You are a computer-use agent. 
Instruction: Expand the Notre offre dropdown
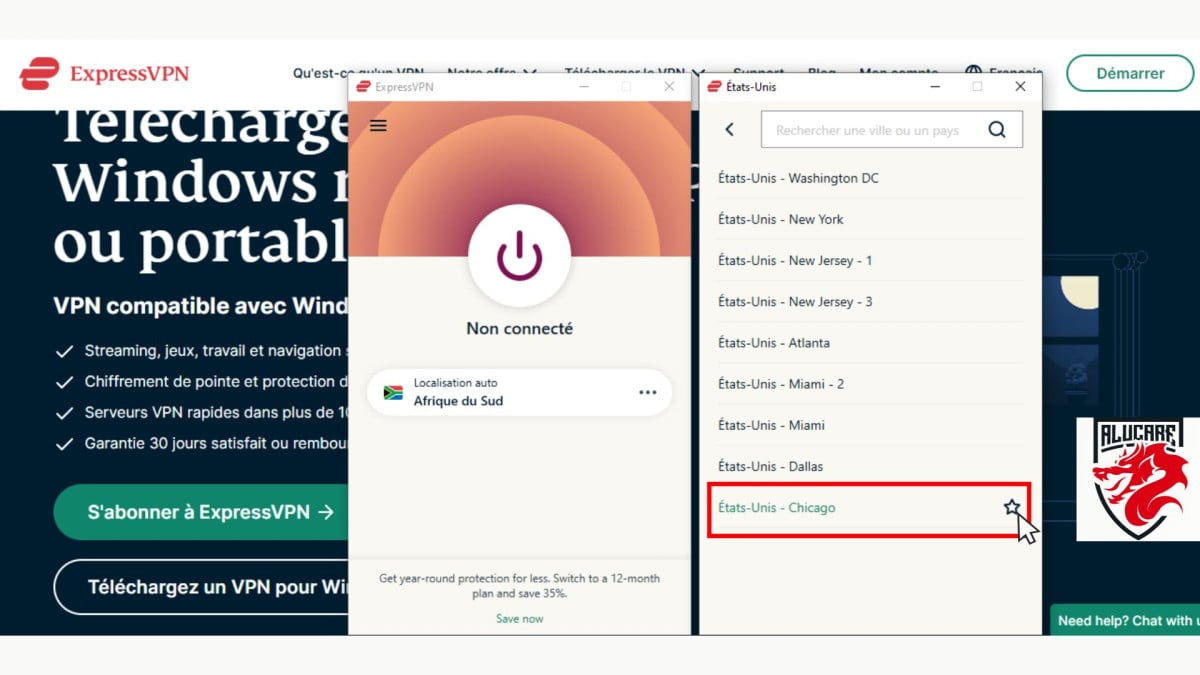pos(487,72)
